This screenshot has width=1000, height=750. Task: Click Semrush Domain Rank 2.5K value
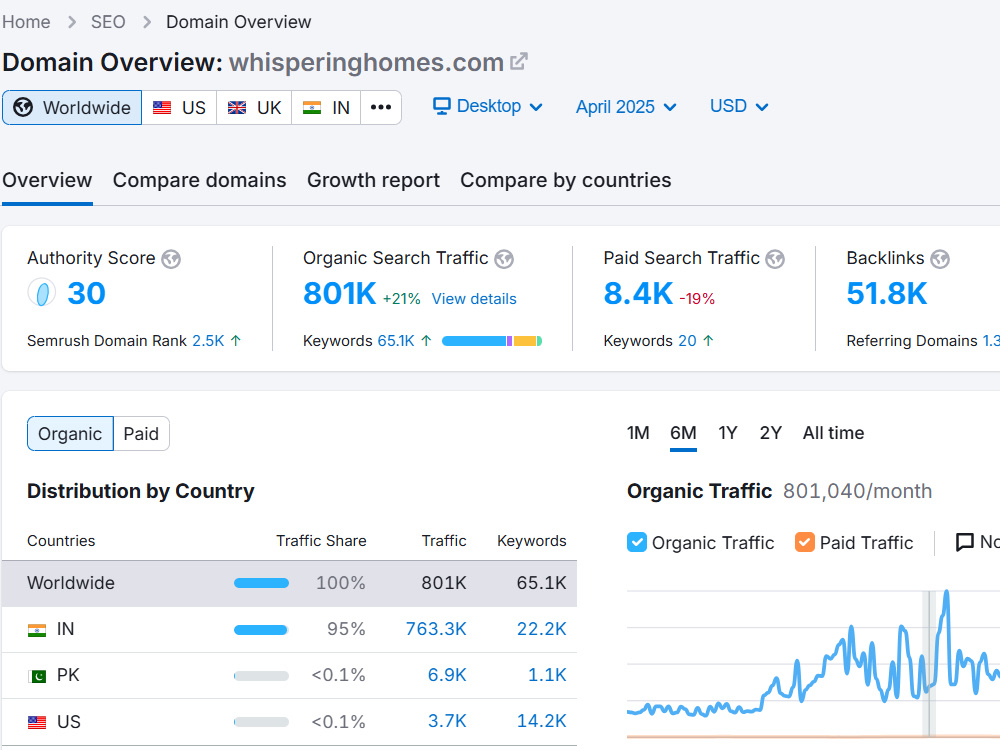(x=208, y=341)
